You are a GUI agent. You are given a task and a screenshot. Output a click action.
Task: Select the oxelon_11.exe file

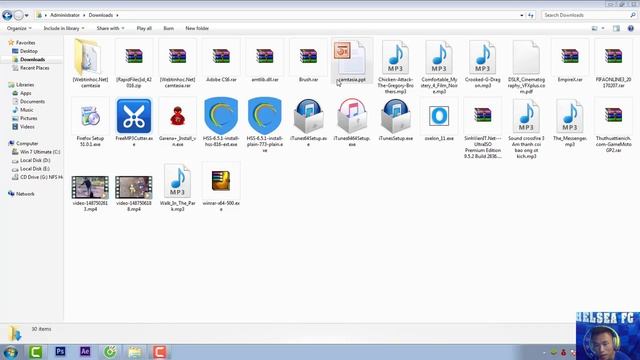coord(439,119)
